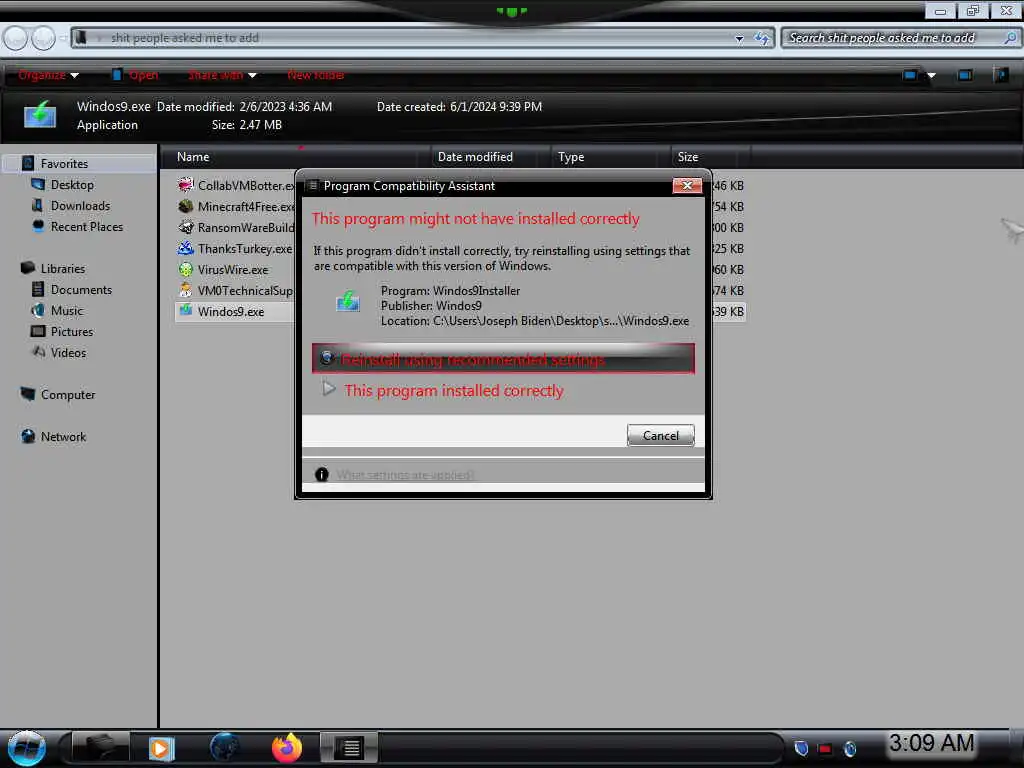Image resolution: width=1024 pixels, height=768 pixels.
Task: Launch Firefox from the taskbar
Action: click(287, 748)
